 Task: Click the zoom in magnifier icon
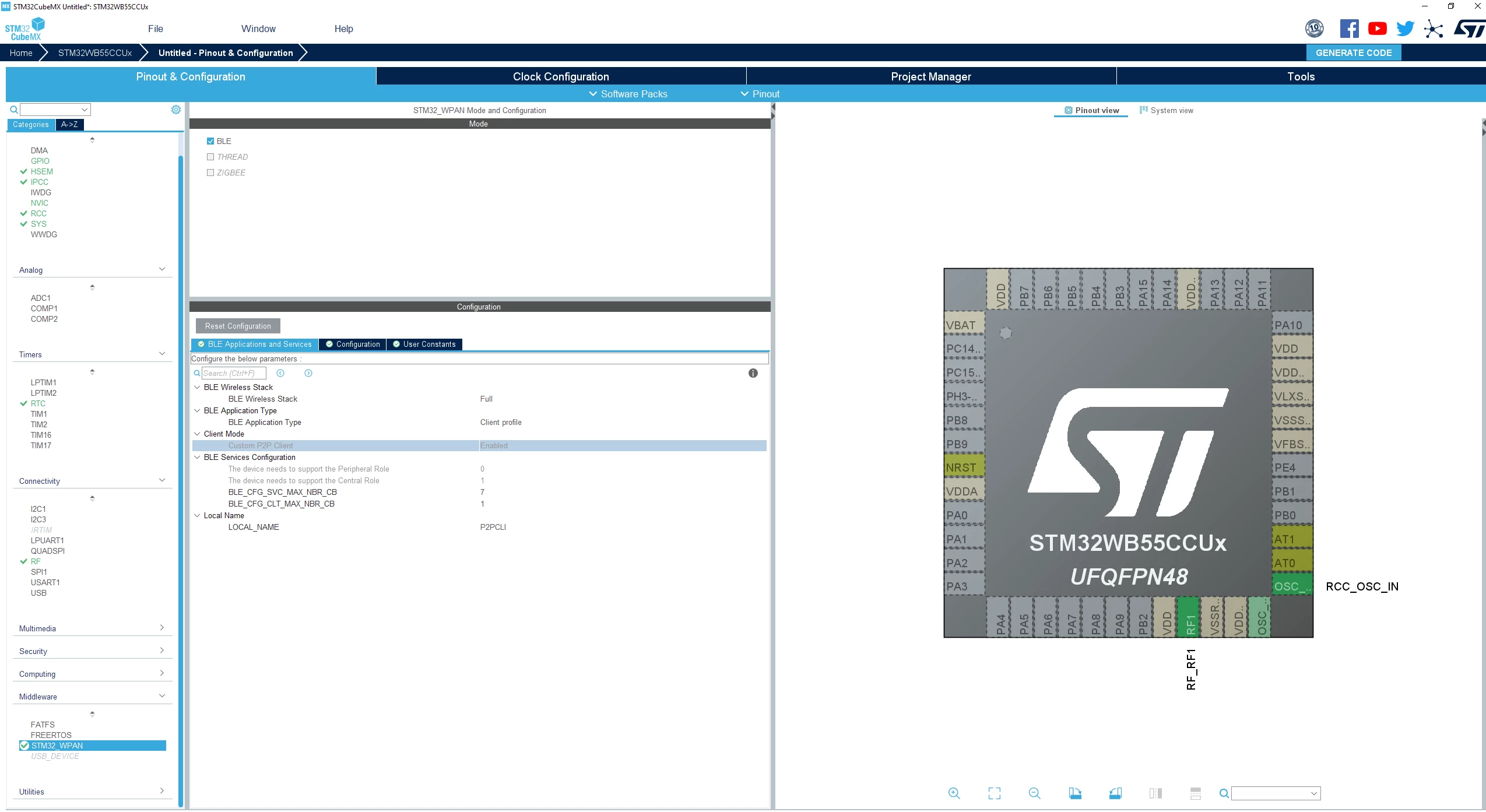954,793
